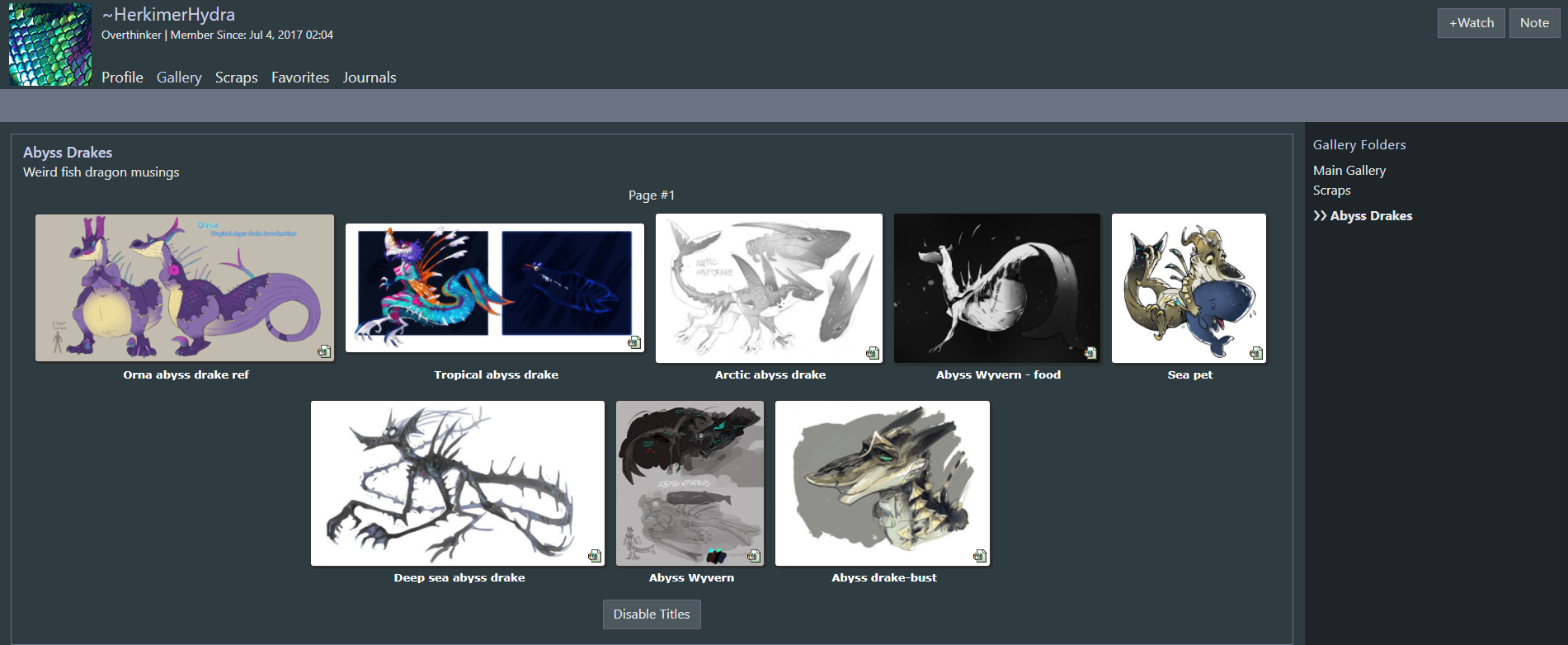1568x645 pixels.
Task: Click the file icon on Abyss drake-bust thumbnail
Action: pos(979,556)
